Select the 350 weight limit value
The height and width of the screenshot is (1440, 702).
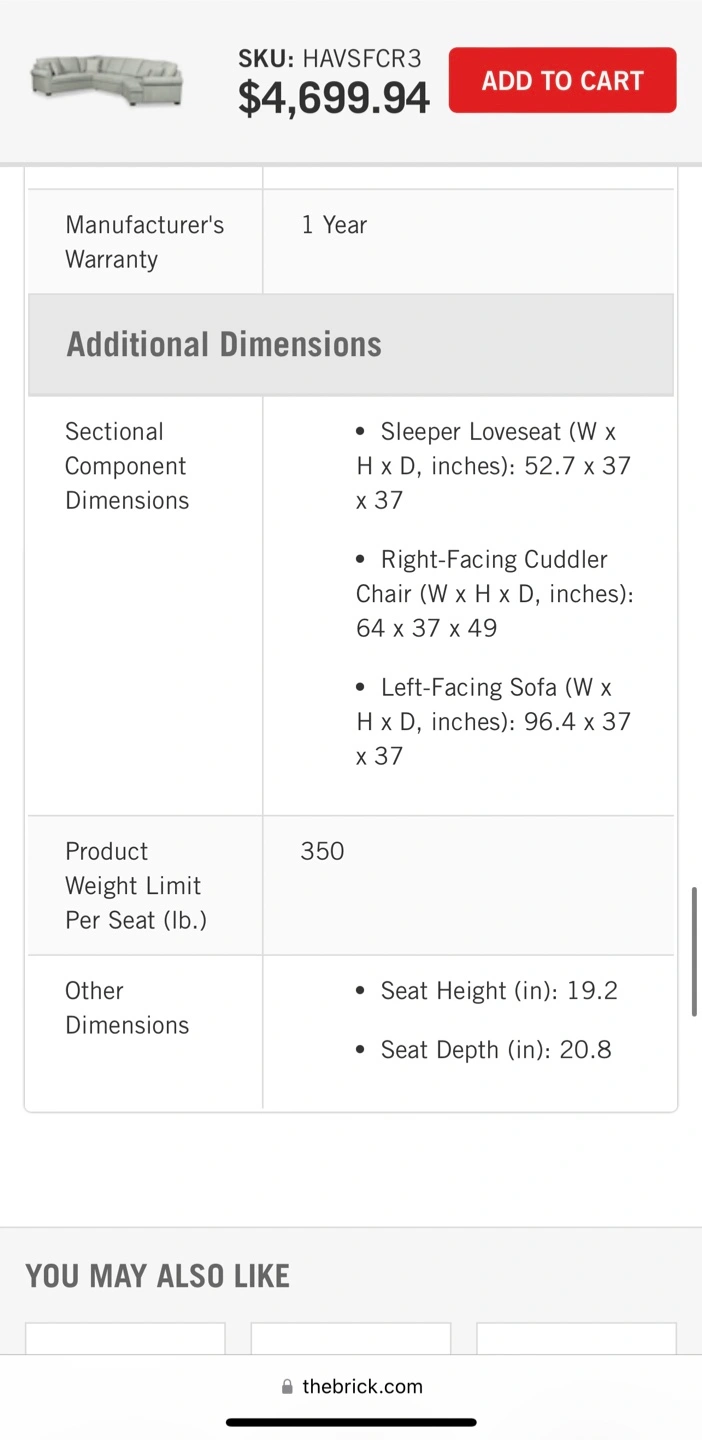[322, 851]
